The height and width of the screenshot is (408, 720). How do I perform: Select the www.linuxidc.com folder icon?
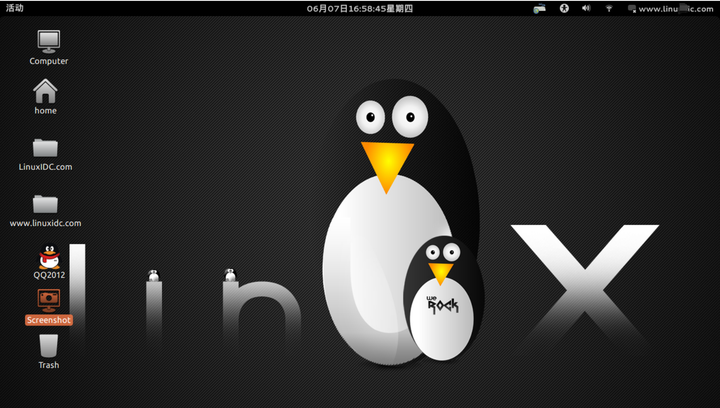point(45,204)
